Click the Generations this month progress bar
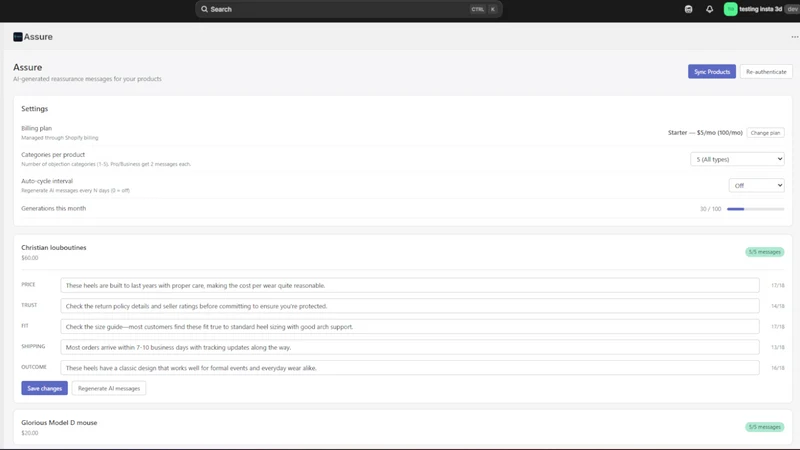 (x=755, y=209)
